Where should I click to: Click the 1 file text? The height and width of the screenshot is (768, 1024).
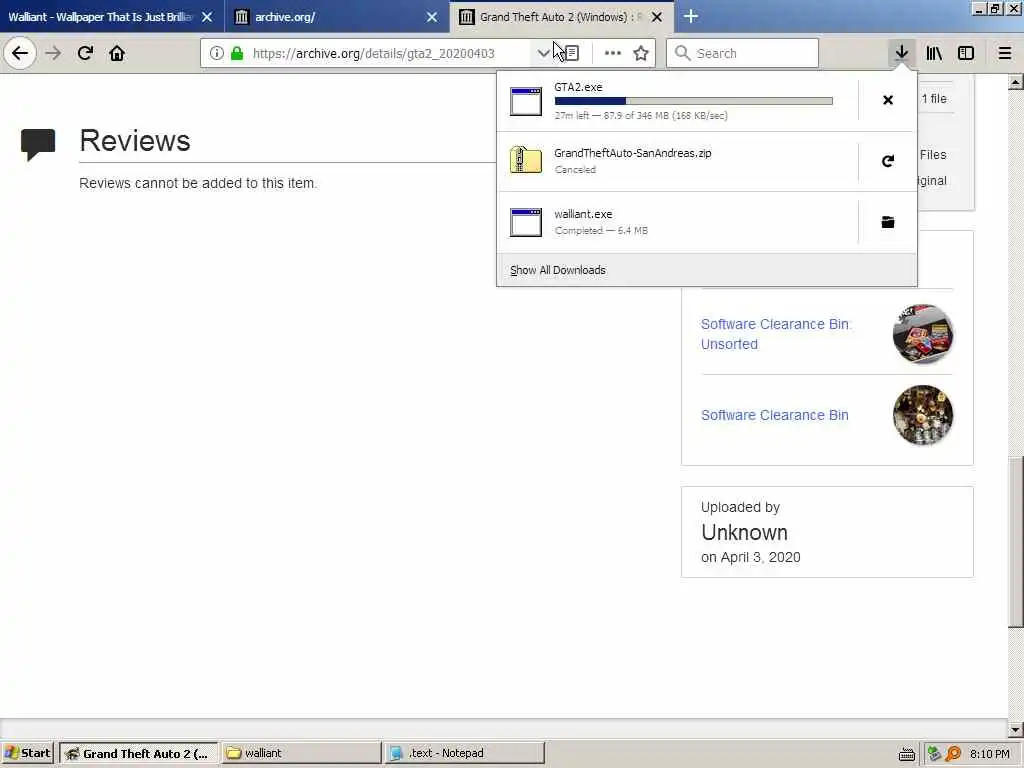934,99
